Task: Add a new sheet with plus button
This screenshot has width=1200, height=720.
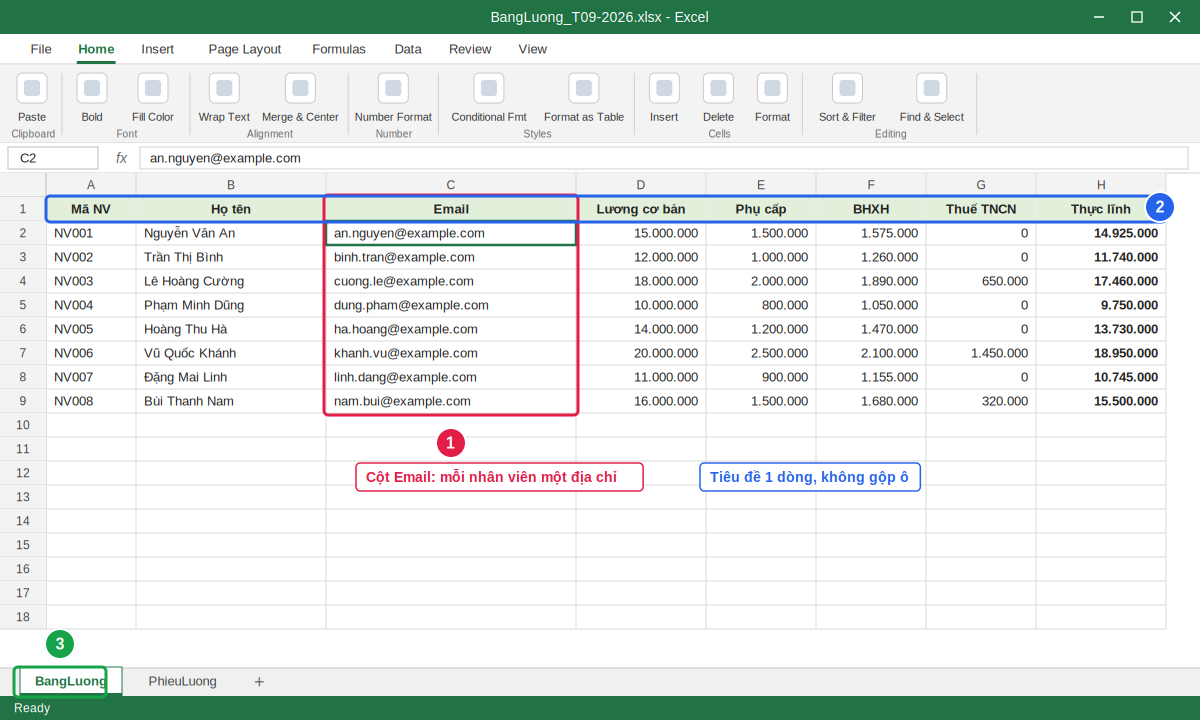Action: point(259,681)
